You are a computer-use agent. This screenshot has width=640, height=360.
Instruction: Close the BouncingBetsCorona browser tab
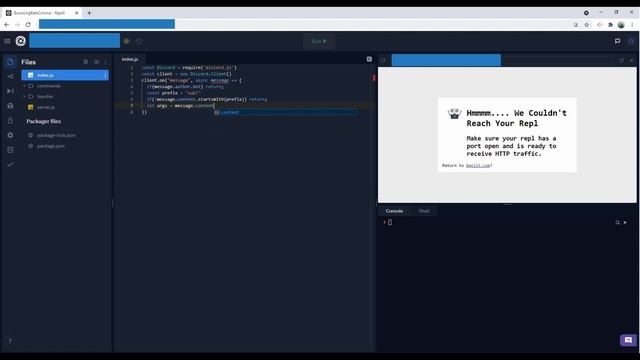[76, 13]
